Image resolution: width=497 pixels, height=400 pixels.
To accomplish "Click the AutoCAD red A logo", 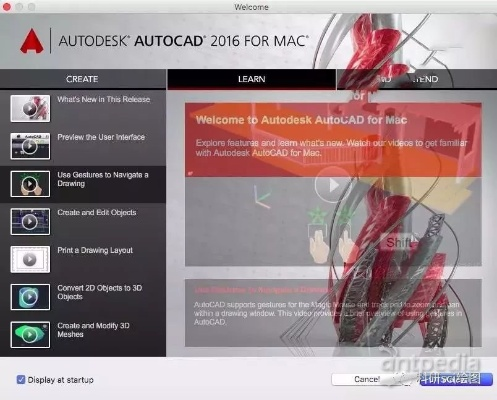I will point(32,41).
